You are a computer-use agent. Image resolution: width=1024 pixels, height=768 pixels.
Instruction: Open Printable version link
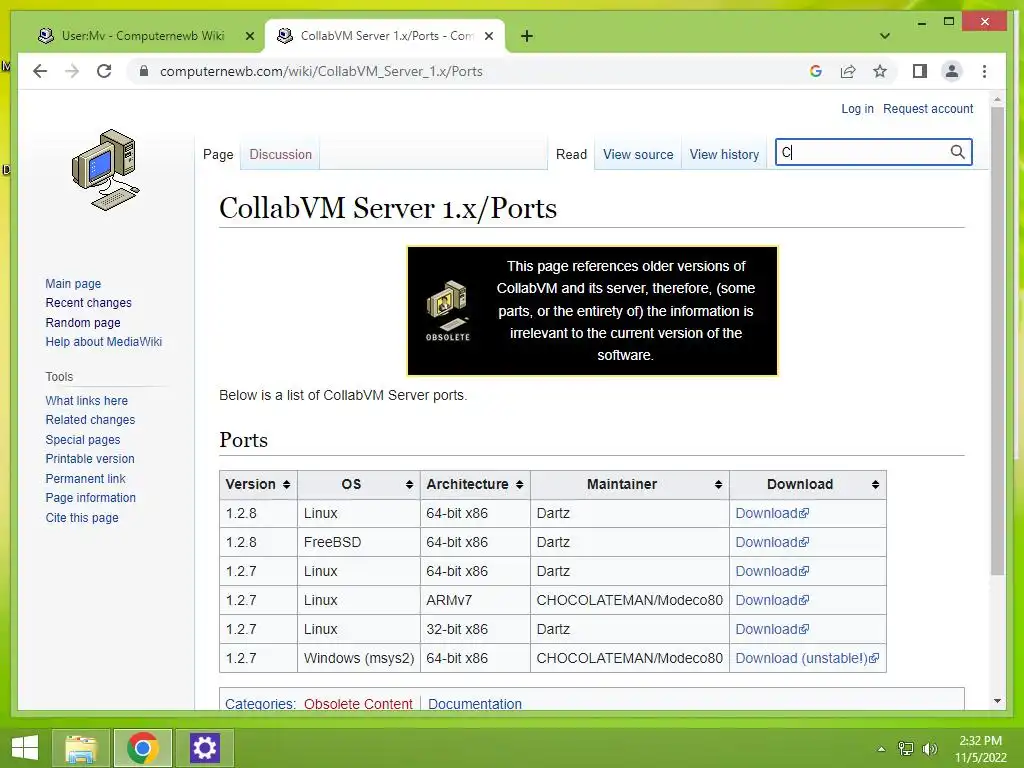tap(89, 458)
